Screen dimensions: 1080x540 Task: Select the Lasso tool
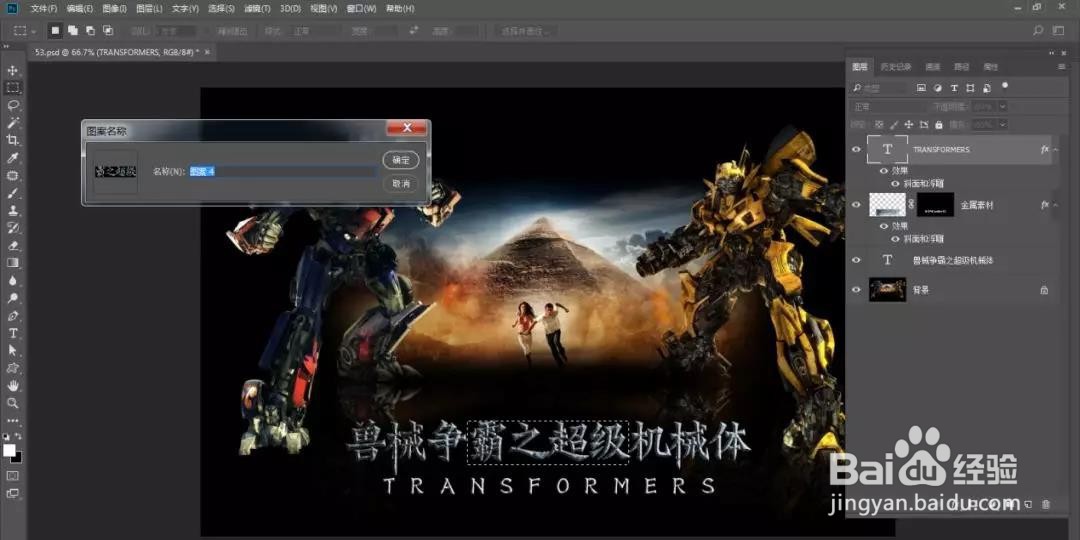(x=12, y=105)
